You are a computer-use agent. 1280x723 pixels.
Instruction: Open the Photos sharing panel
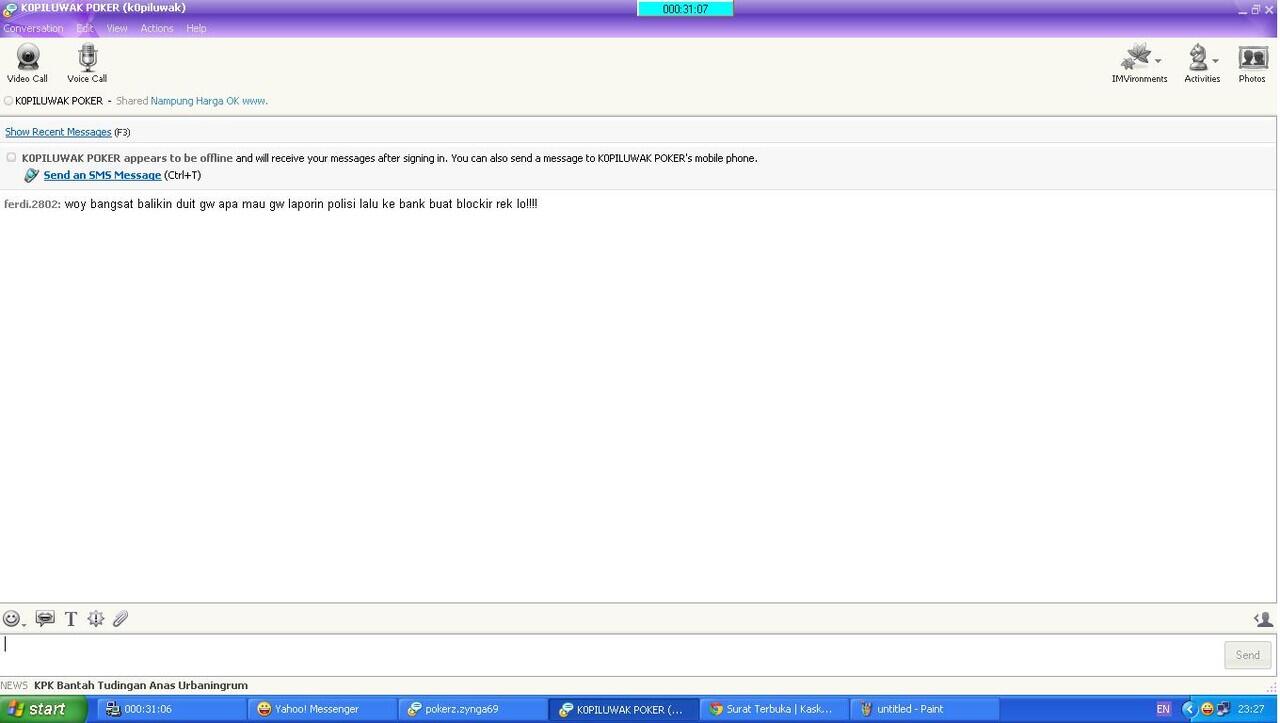[x=1252, y=63]
